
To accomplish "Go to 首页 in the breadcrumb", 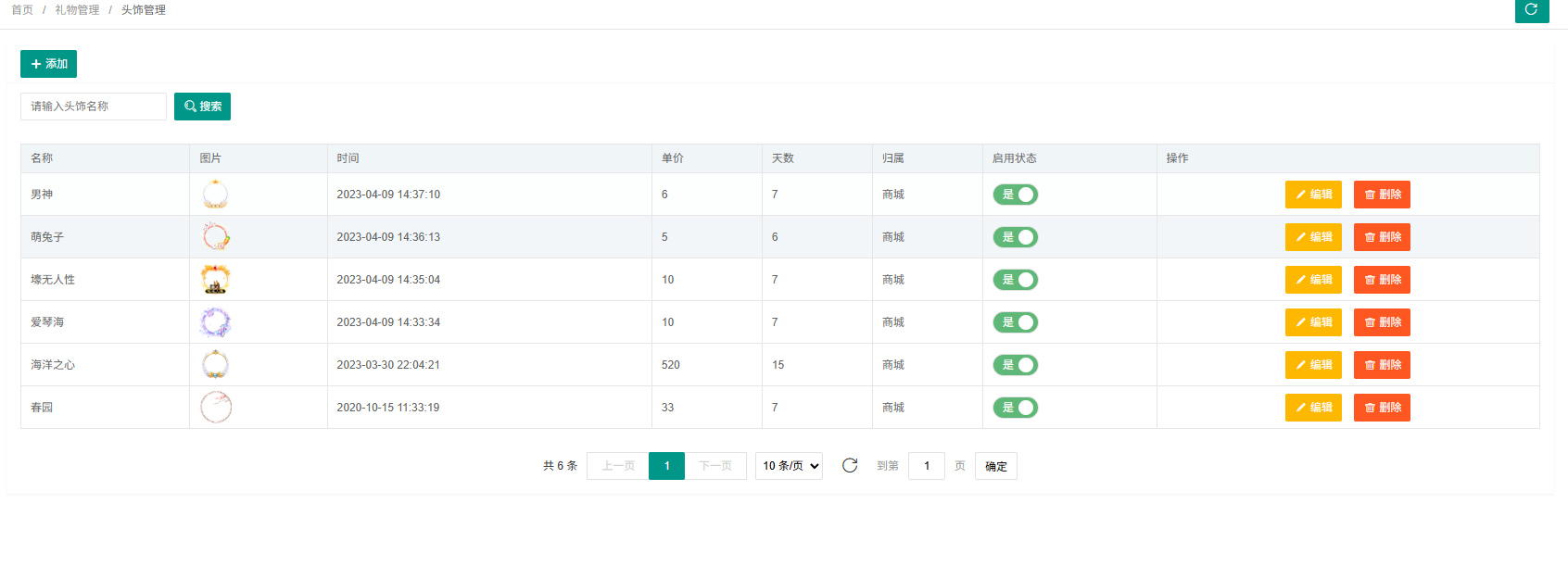I will (x=22, y=10).
